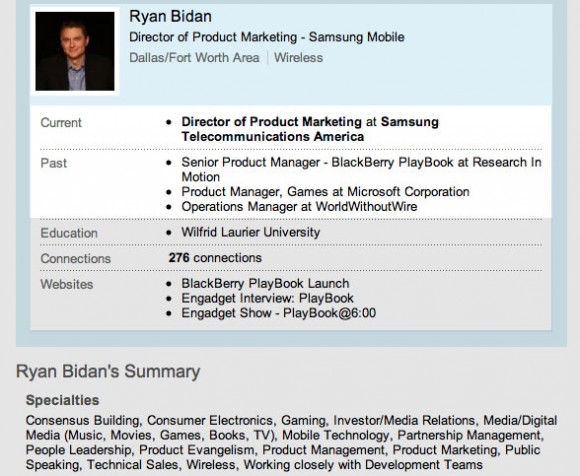The height and width of the screenshot is (476, 580).
Task: Click the Dallas/Fort Worth Area location
Action: tap(194, 58)
